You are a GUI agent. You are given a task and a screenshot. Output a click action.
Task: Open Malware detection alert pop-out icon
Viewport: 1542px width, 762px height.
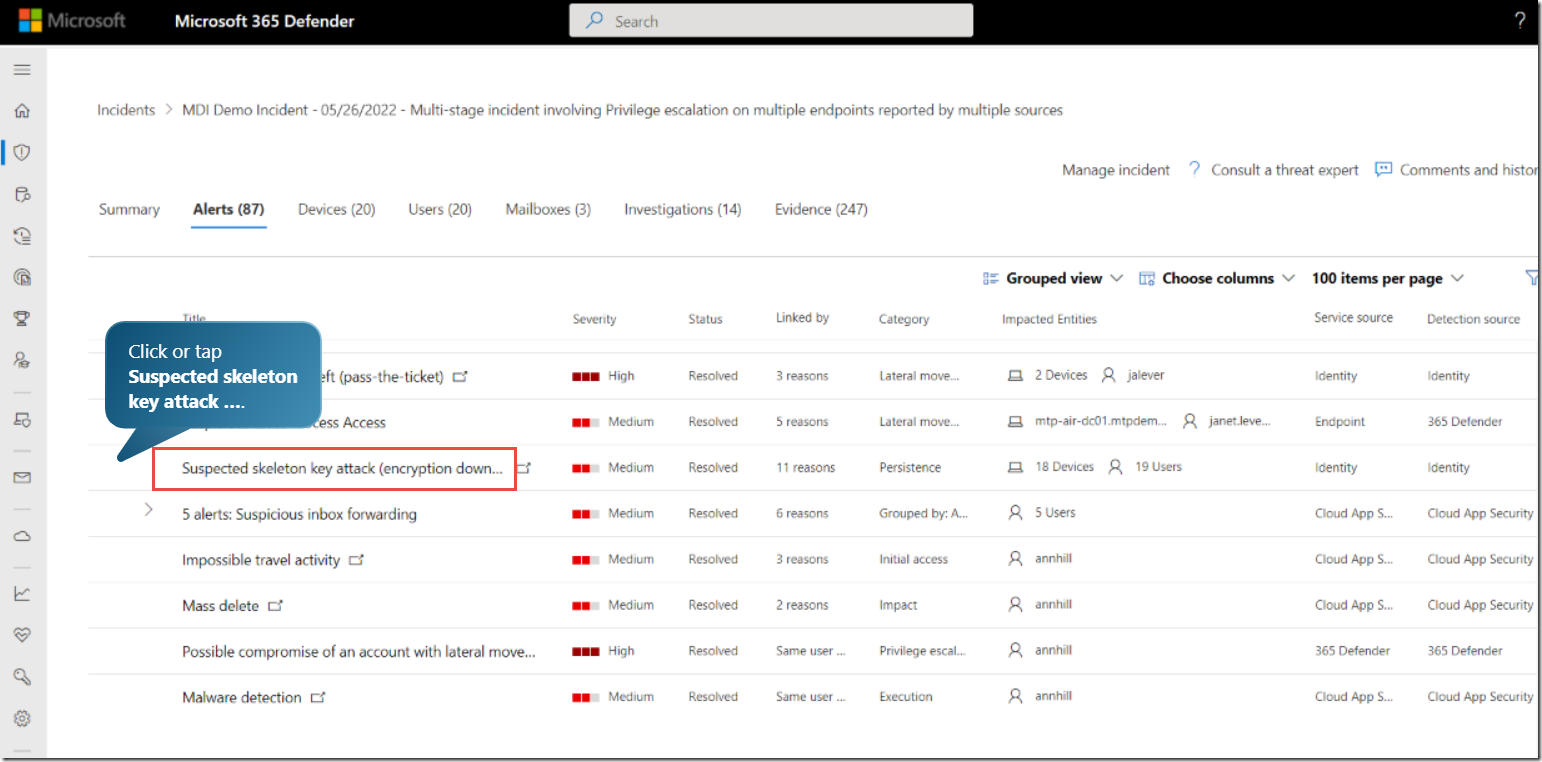coord(318,697)
